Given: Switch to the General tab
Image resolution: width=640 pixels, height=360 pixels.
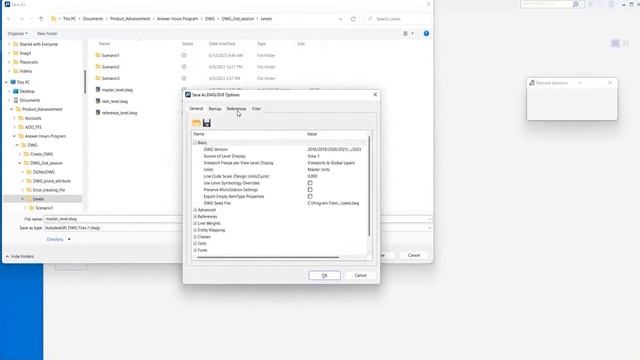Looking at the screenshot, I should pos(196,109).
